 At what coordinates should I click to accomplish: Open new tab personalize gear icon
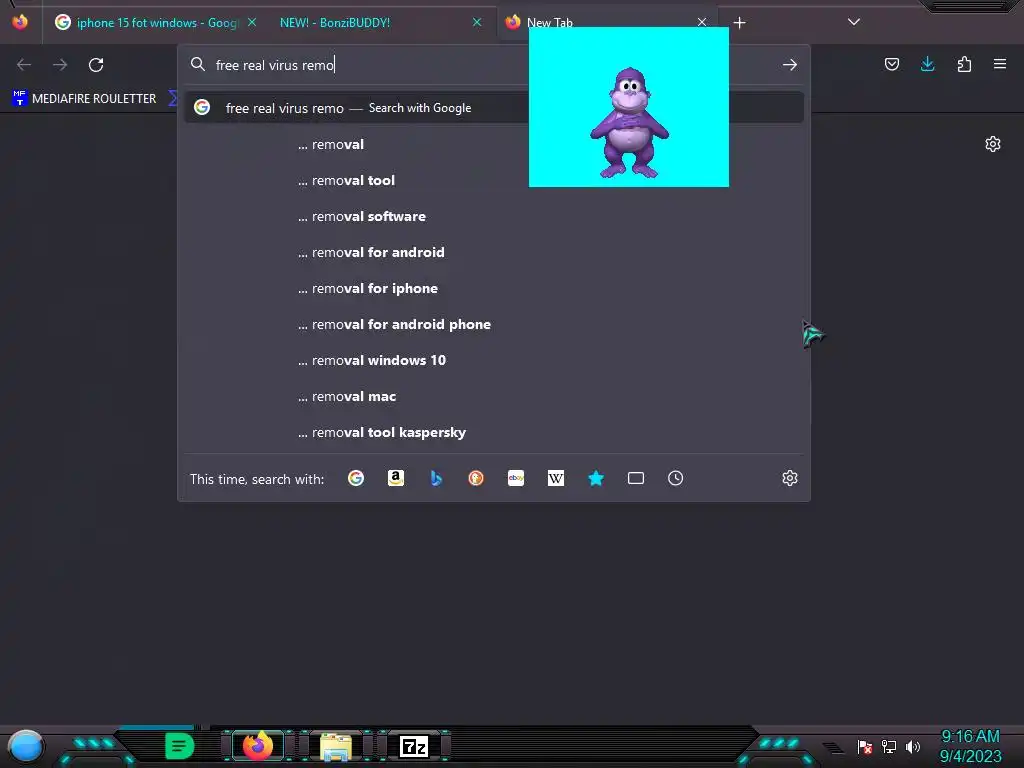pyautogui.click(x=993, y=144)
